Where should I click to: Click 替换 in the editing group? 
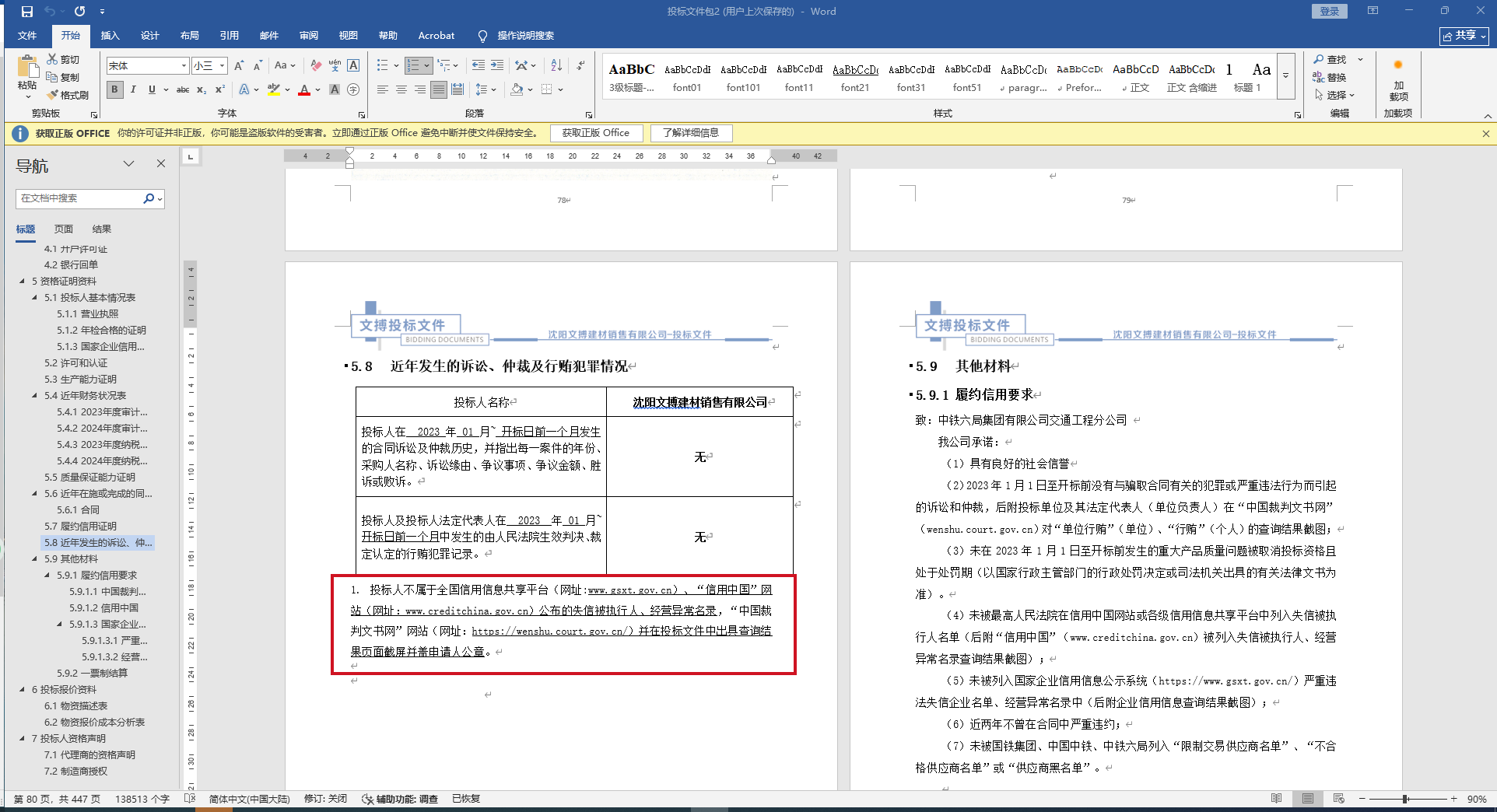click(x=1330, y=77)
